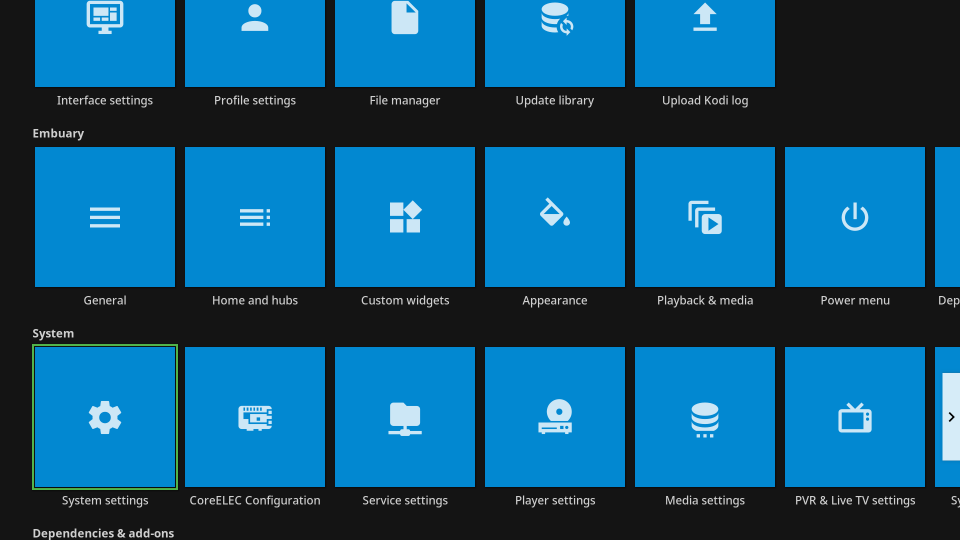Image resolution: width=960 pixels, height=540 pixels.
Task: Open System settings gear tile
Action: pyautogui.click(x=105, y=417)
